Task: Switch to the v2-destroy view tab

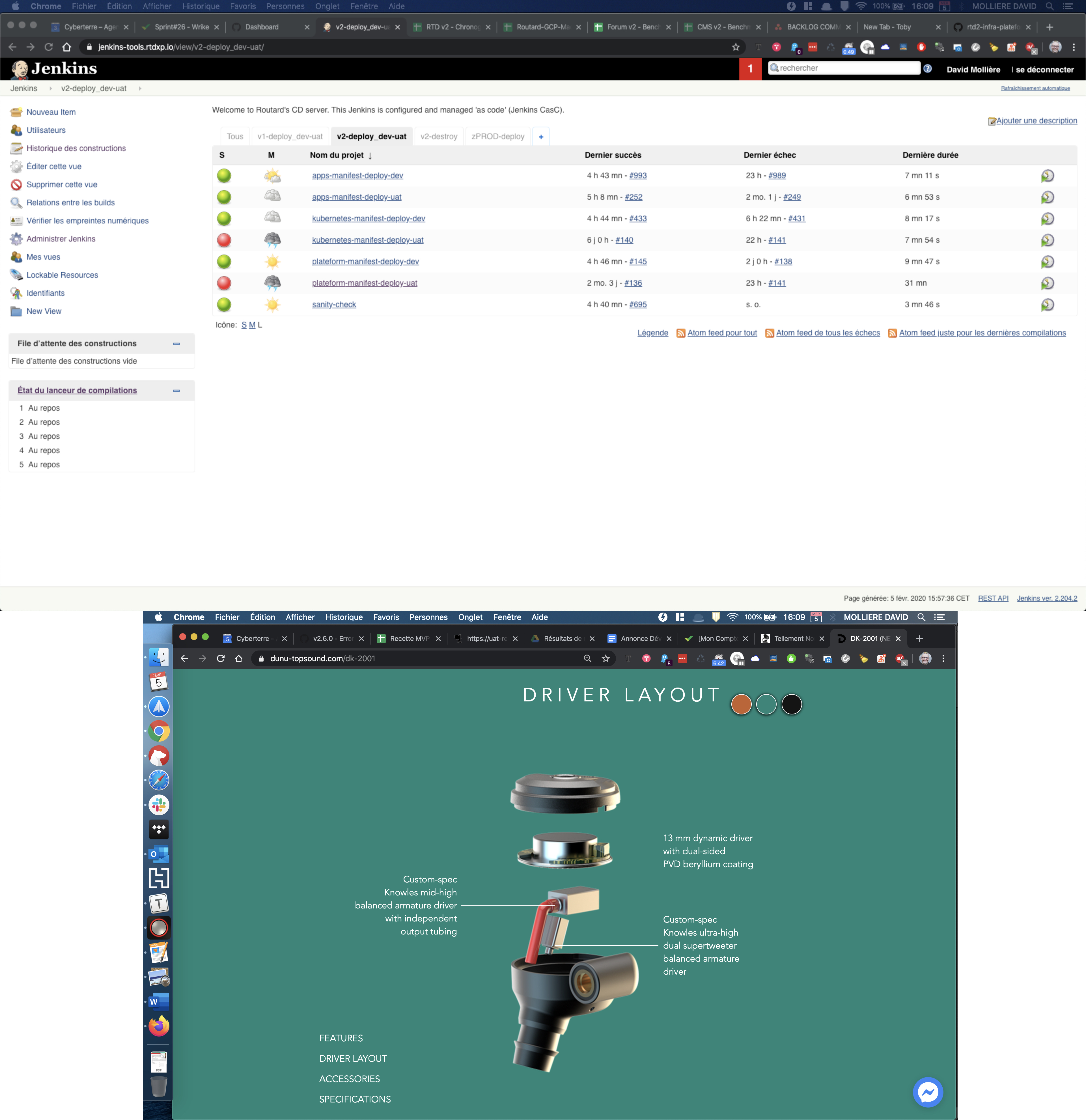Action: click(x=438, y=137)
